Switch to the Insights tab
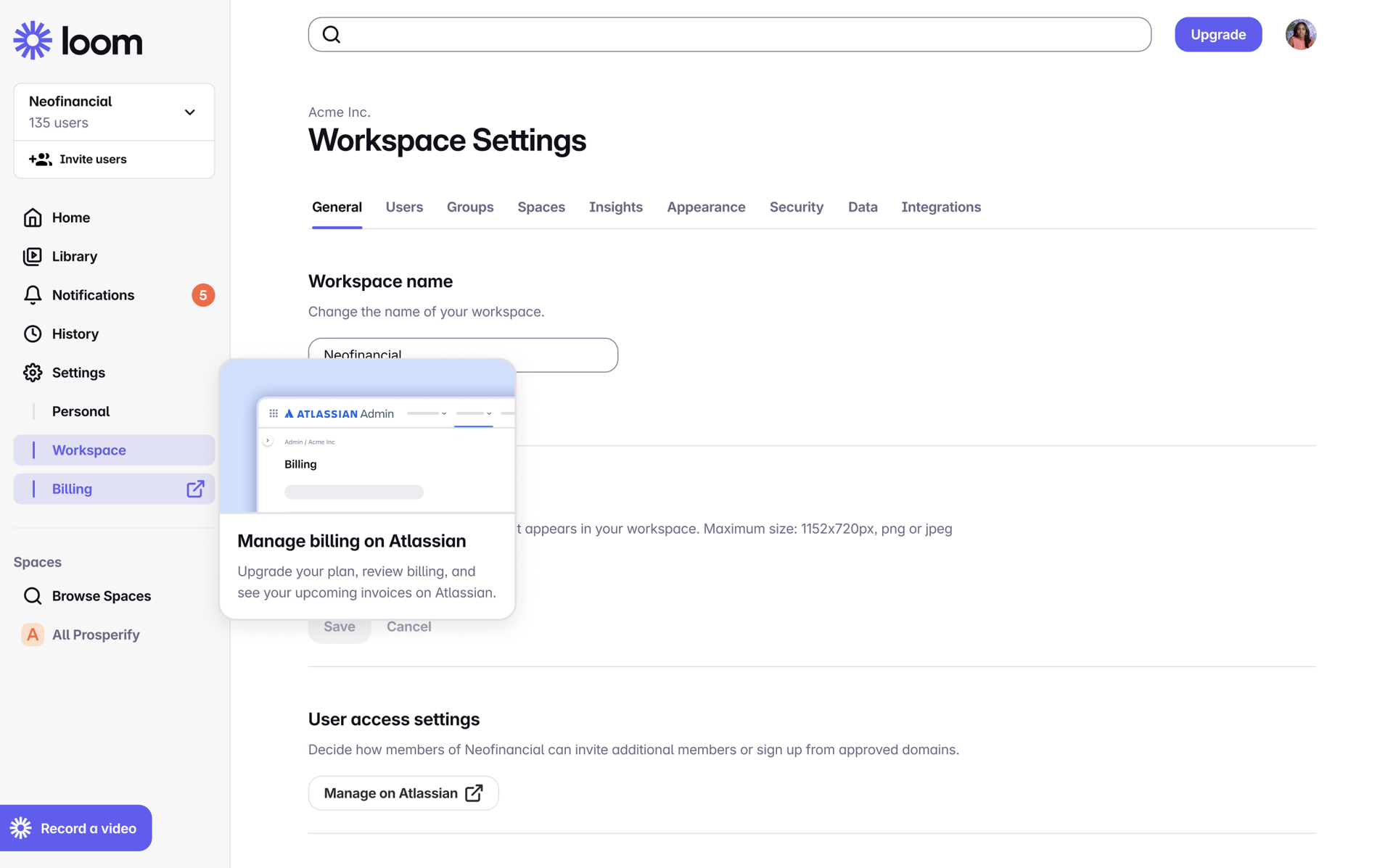The width and height of the screenshot is (1393, 868). (616, 207)
